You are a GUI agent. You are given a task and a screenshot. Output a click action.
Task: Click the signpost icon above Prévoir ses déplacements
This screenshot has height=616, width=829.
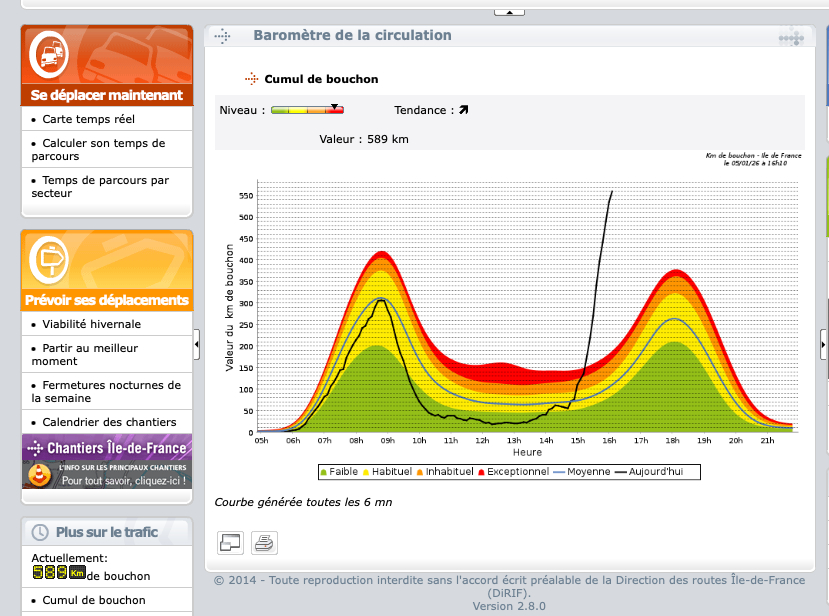46,260
